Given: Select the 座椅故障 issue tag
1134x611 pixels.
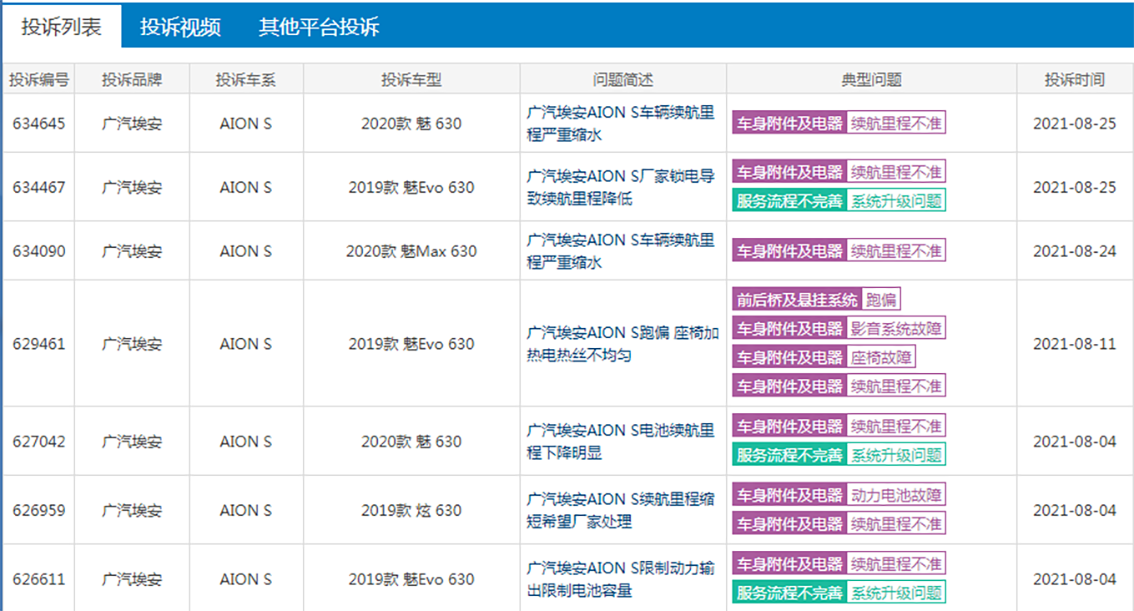Looking at the screenshot, I should pyautogui.click(x=881, y=357).
